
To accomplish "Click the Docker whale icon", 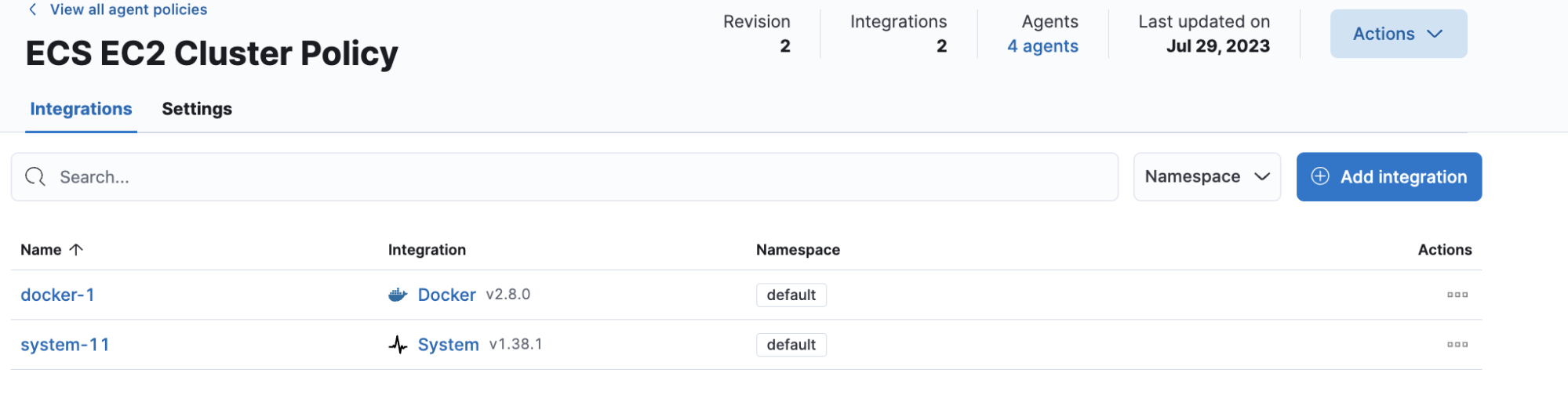I will [x=398, y=295].
